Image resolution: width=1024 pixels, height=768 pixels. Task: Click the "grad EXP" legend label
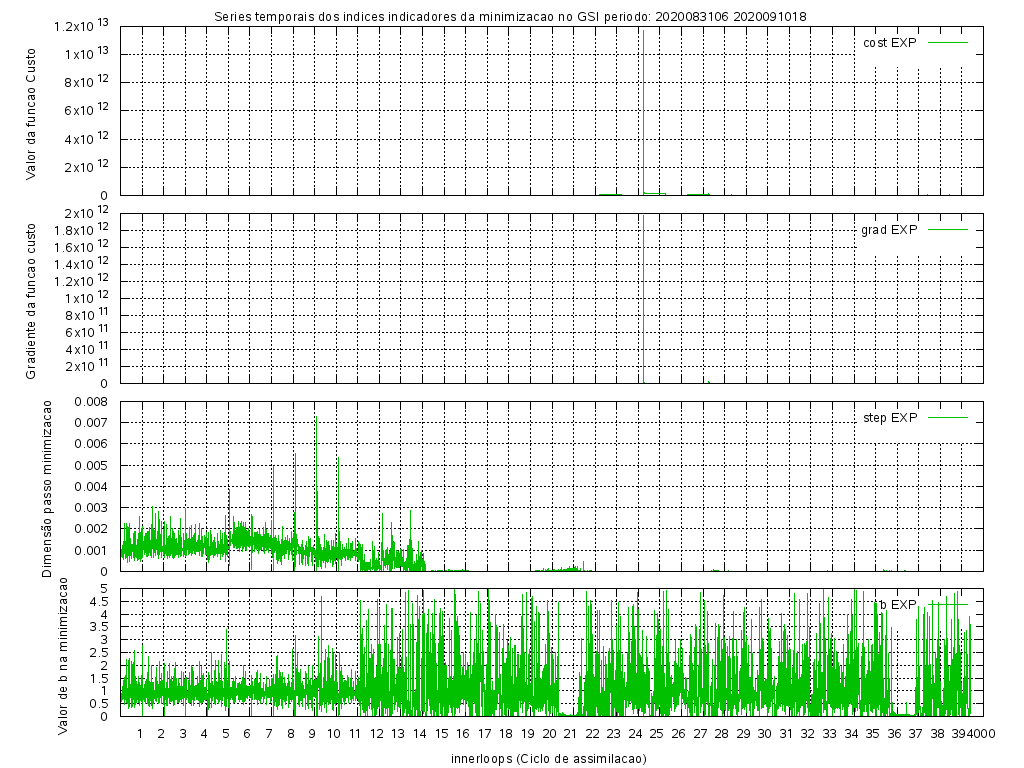click(x=889, y=230)
